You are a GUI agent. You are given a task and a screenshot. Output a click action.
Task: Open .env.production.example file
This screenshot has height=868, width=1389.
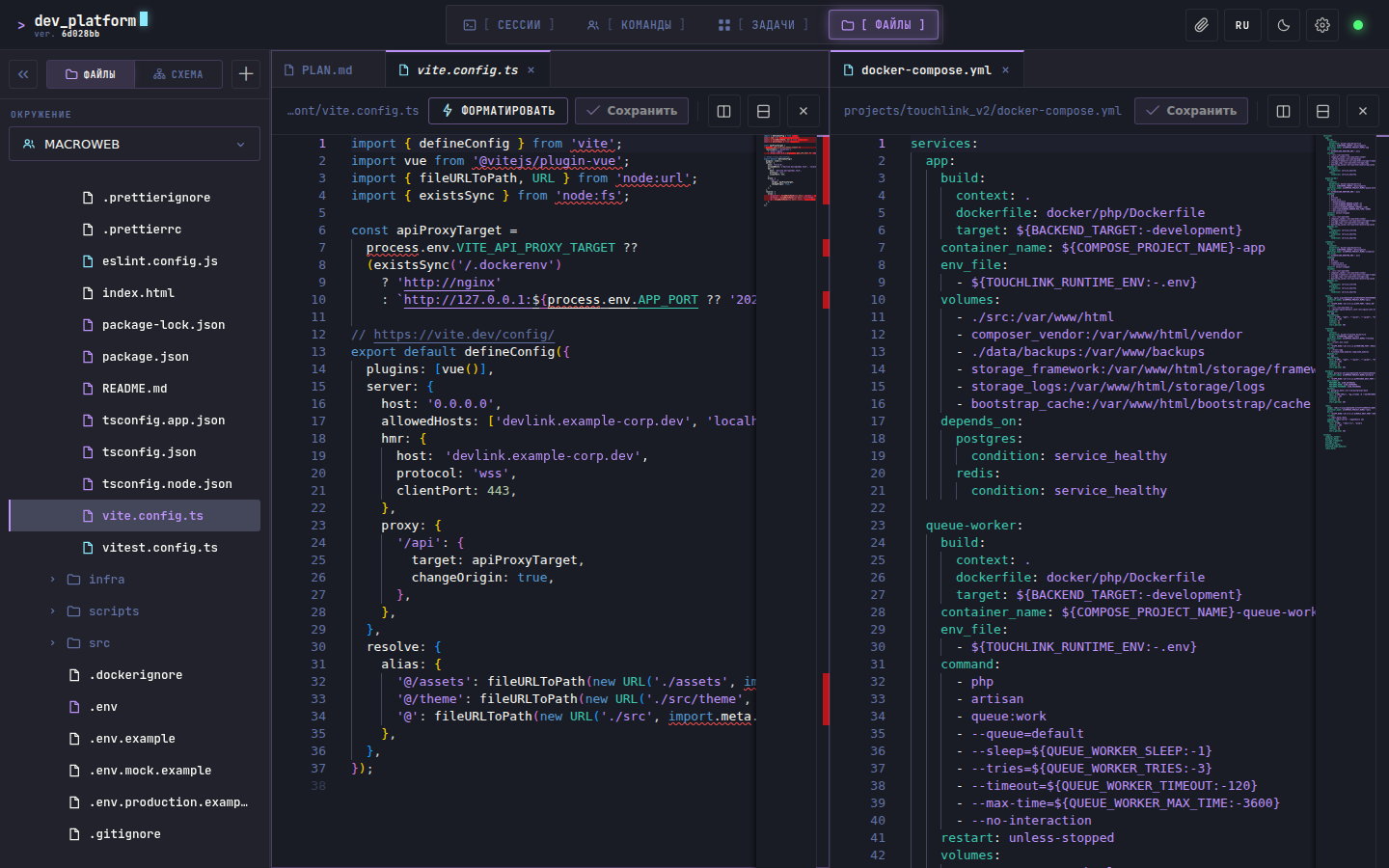pyautogui.click(x=135, y=802)
